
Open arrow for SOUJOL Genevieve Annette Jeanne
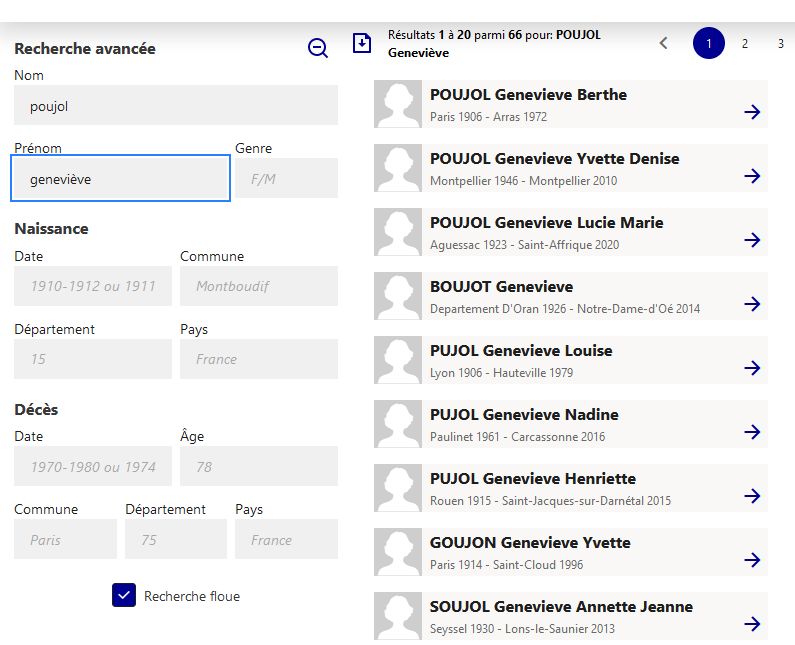pyautogui.click(x=752, y=624)
